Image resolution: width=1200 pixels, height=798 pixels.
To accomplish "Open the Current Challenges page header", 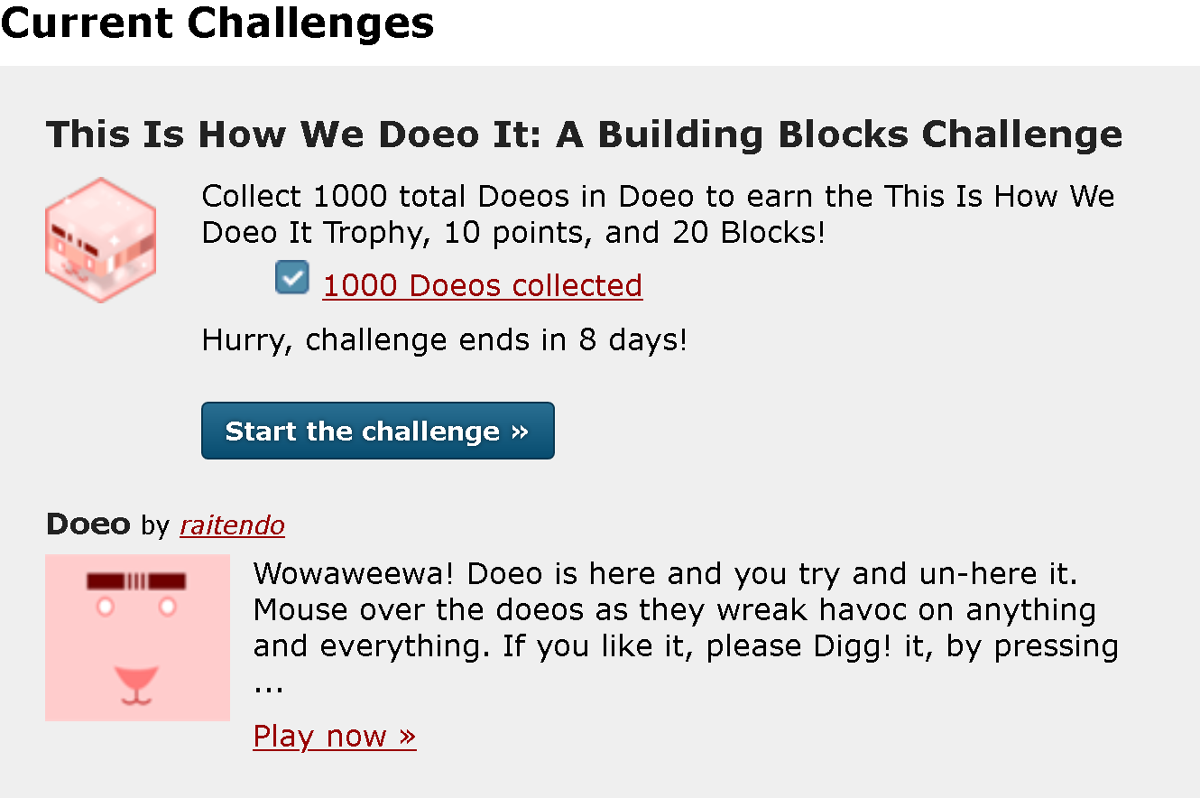I will coord(217,24).
